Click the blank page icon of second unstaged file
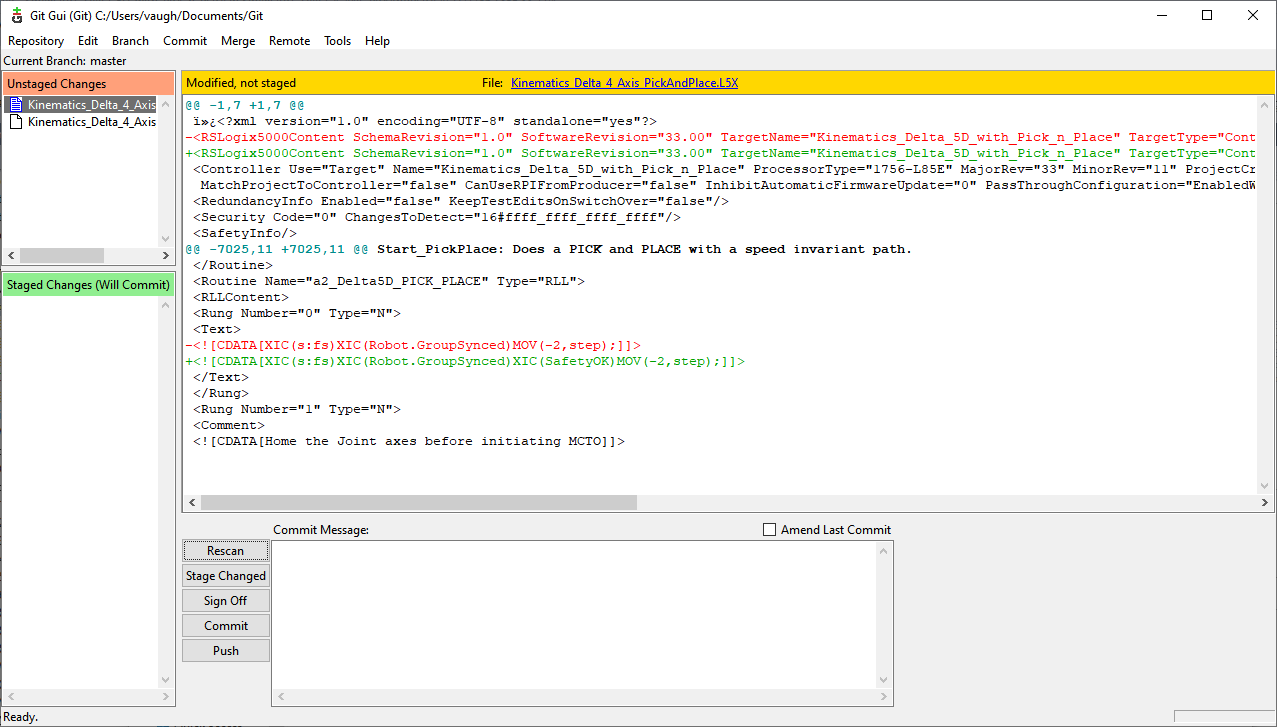The height and width of the screenshot is (727, 1277). pos(15,122)
